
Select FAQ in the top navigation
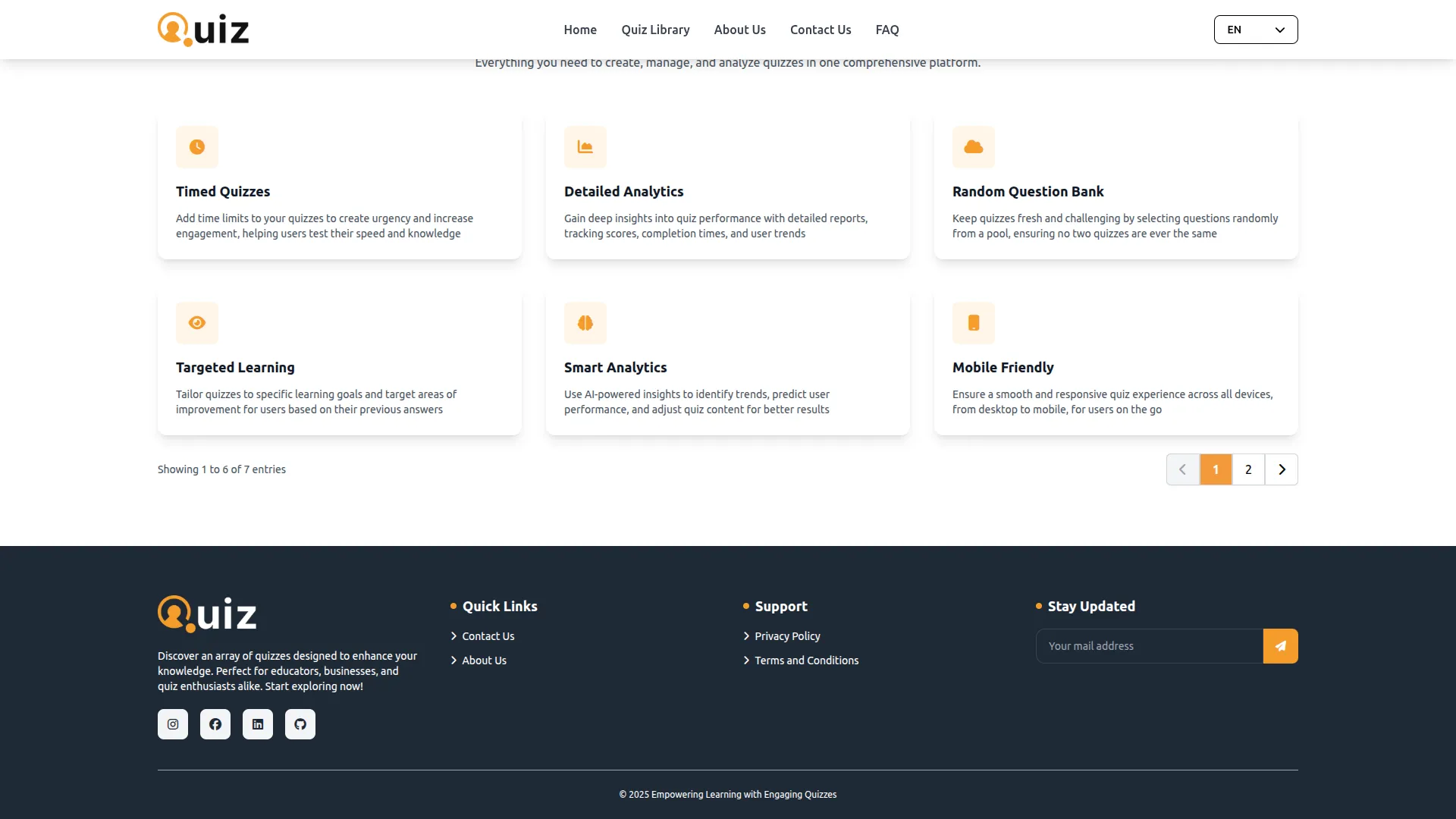(x=887, y=30)
